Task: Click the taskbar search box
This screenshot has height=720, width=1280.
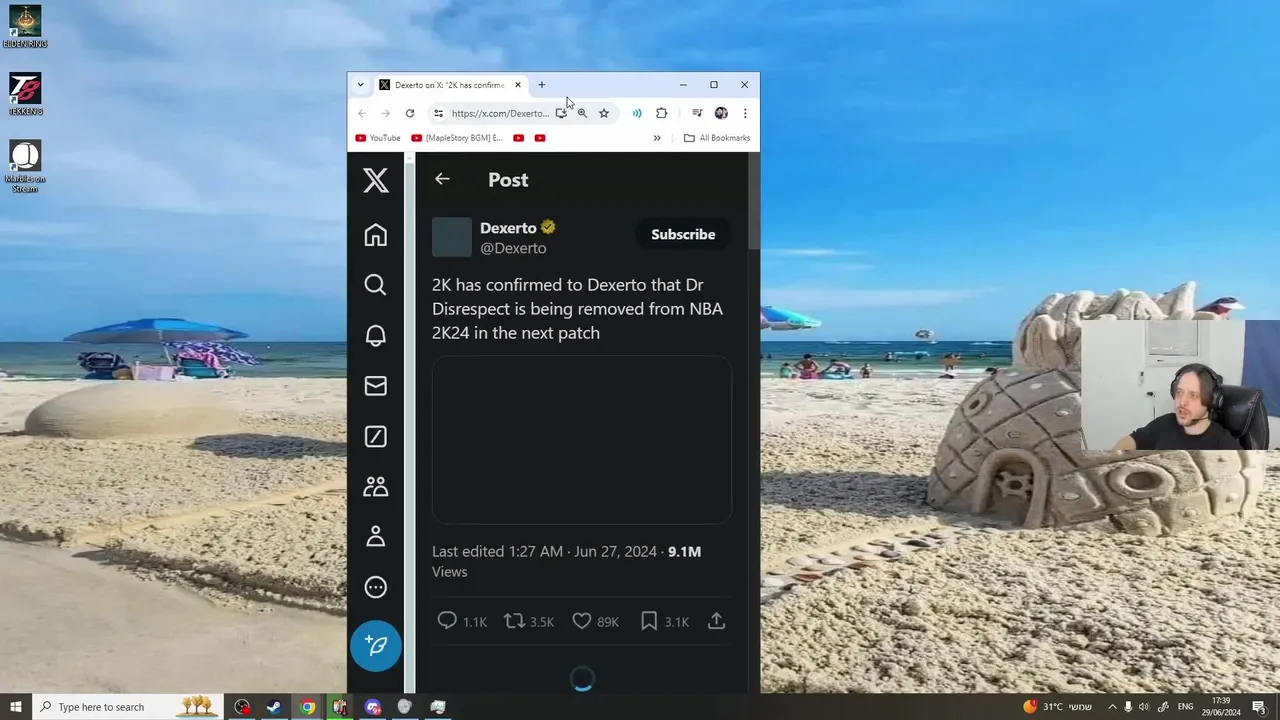Action: (x=128, y=707)
